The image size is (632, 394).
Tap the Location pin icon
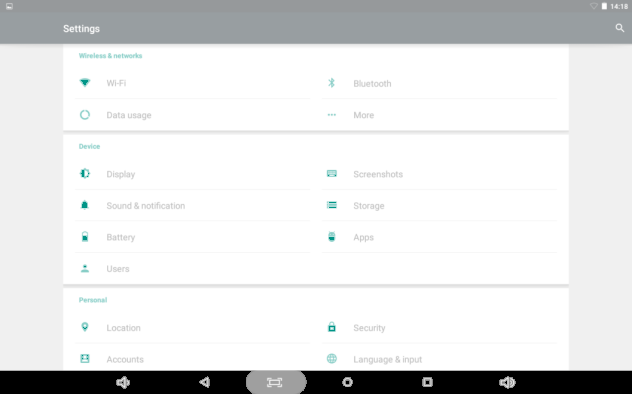point(85,327)
